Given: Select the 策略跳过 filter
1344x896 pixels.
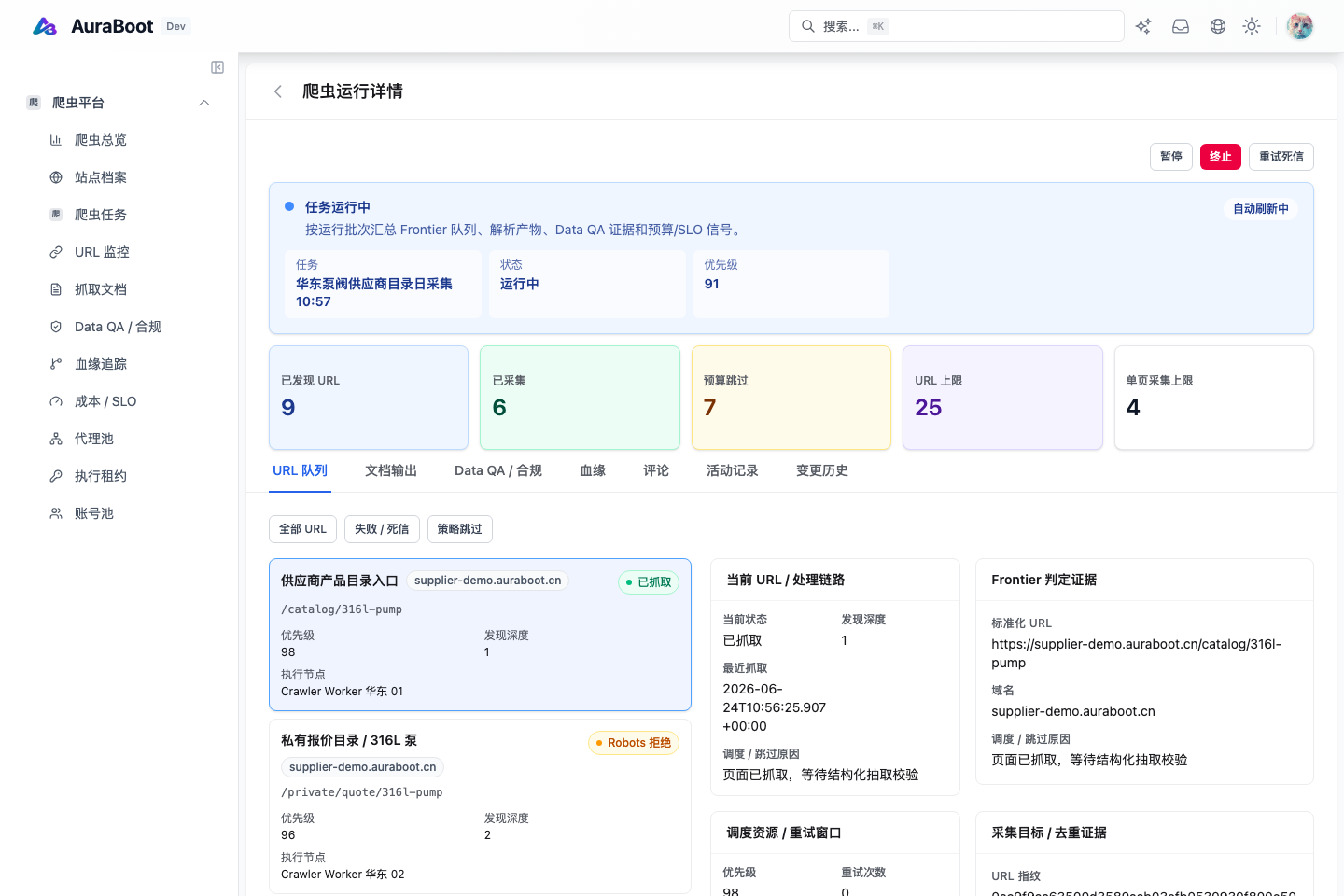Looking at the screenshot, I should pos(460,529).
